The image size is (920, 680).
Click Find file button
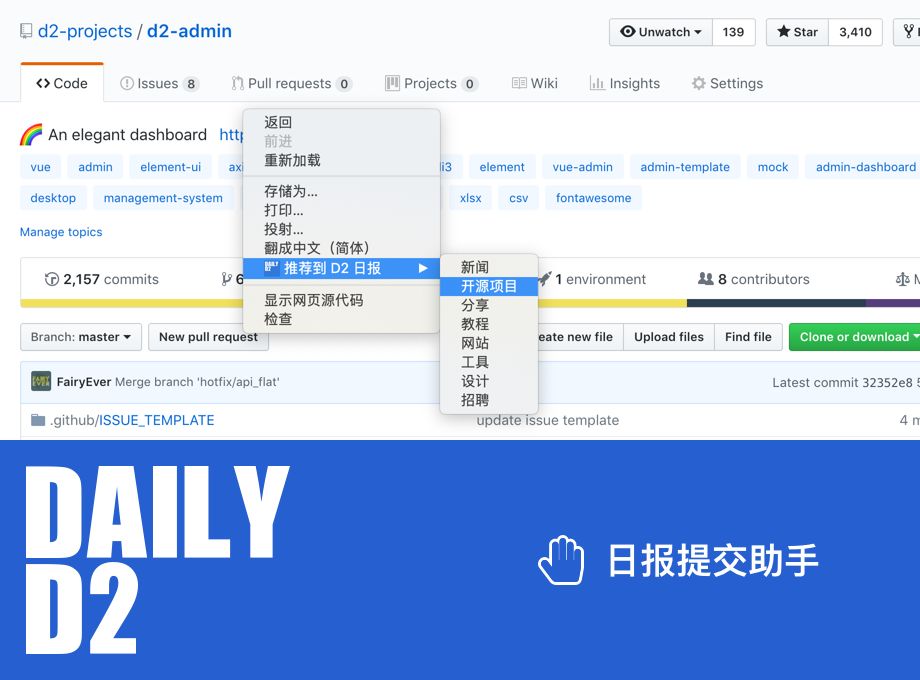(748, 337)
